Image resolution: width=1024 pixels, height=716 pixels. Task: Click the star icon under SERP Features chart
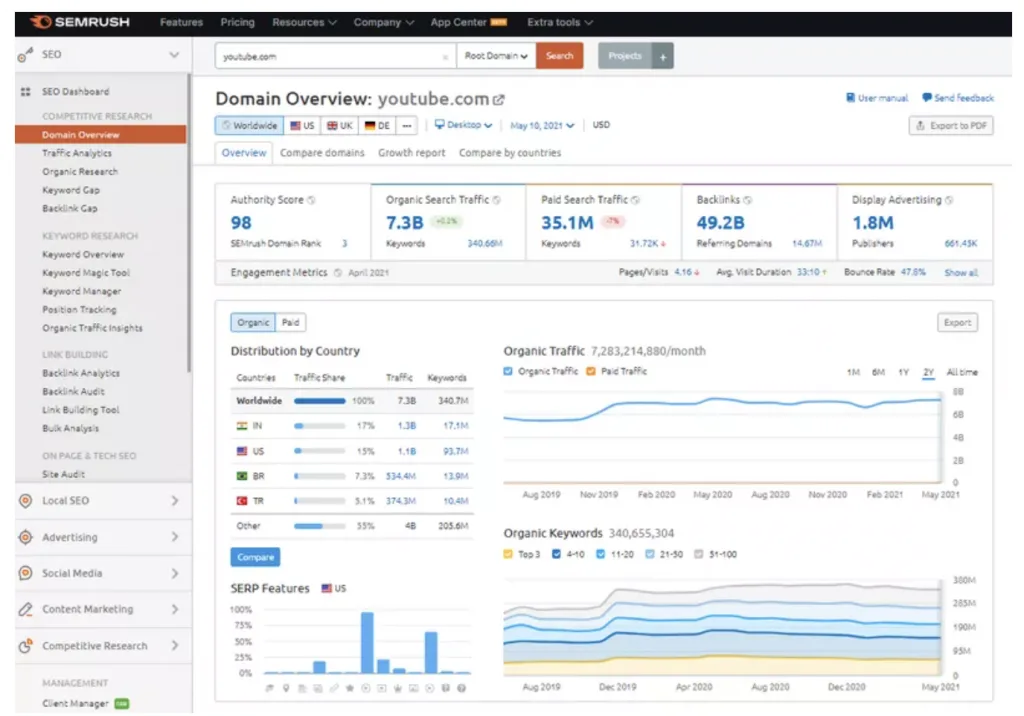point(350,689)
